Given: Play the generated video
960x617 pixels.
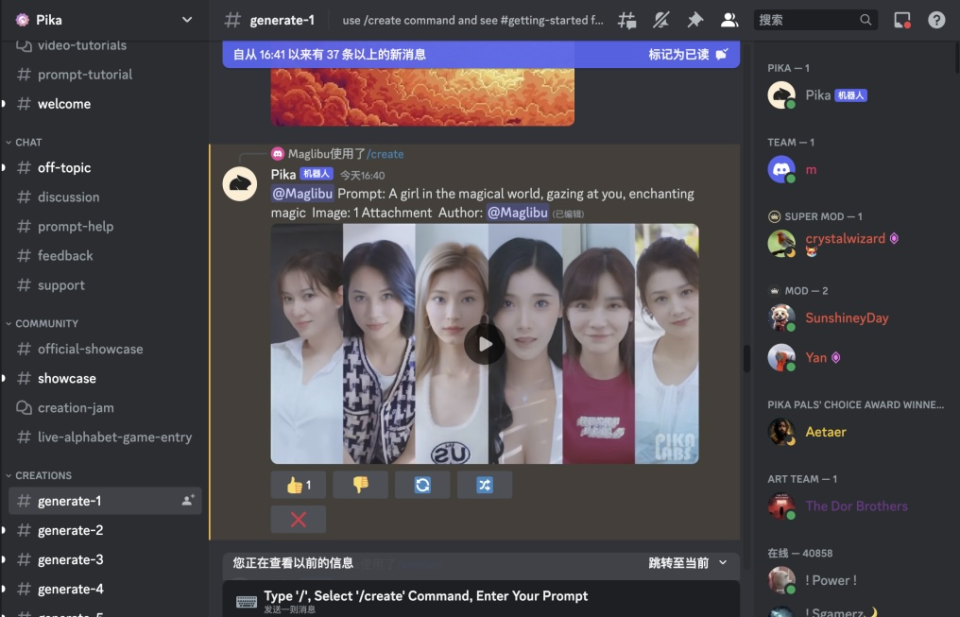Looking at the screenshot, I should click(x=484, y=345).
